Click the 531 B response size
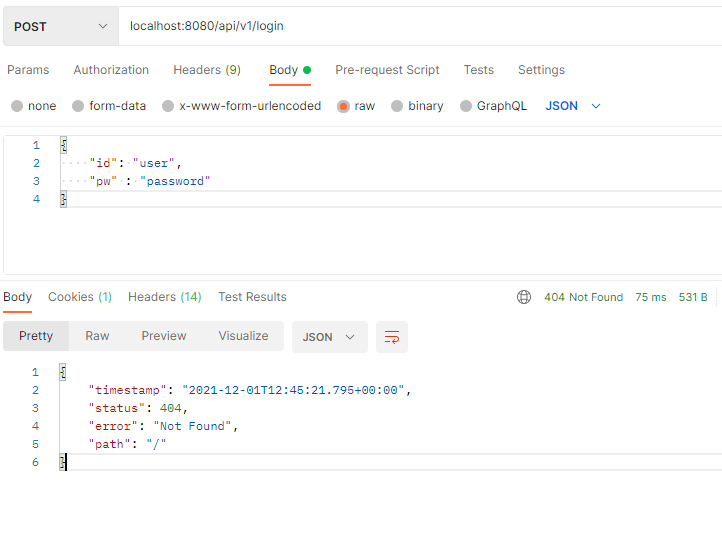The height and width of the screenshot is (534, 722). click(x=693, y=297)
